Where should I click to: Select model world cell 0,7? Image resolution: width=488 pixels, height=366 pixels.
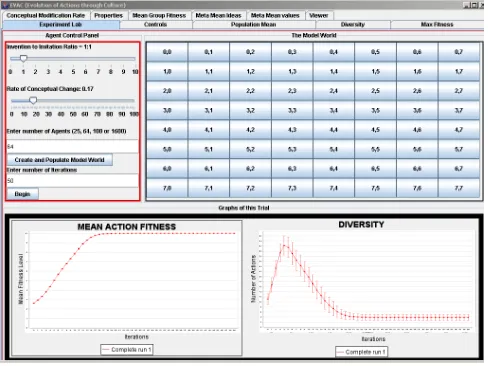(x=459, y=52)
